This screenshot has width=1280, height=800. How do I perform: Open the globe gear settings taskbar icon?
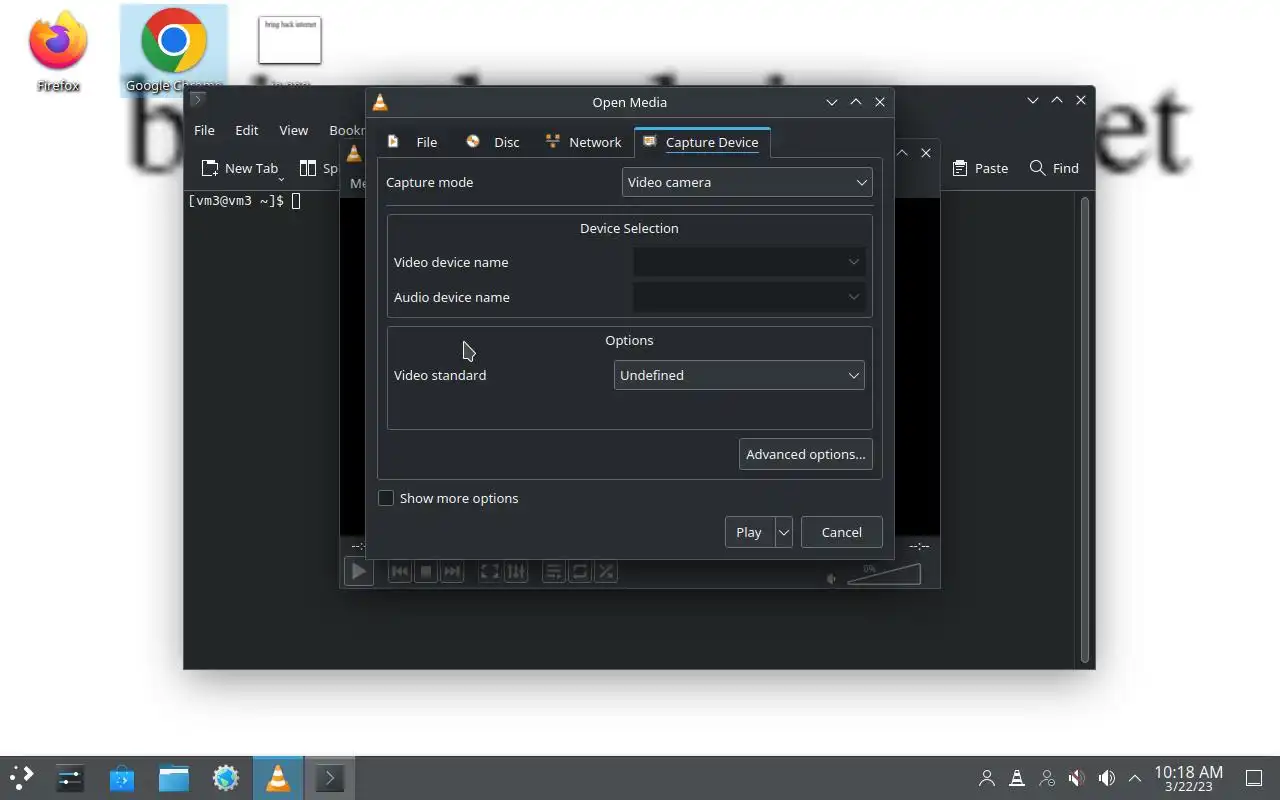click(226, 778)
